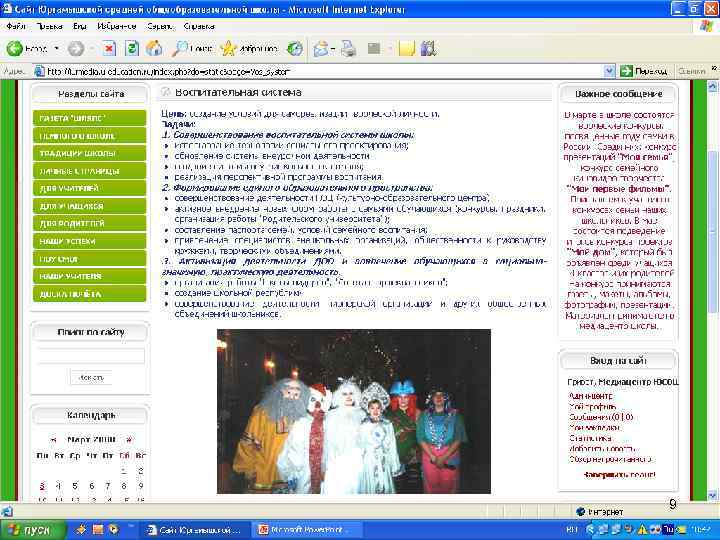Open the Личные страницы section
720x540 pixels.
tap(90, 171)
